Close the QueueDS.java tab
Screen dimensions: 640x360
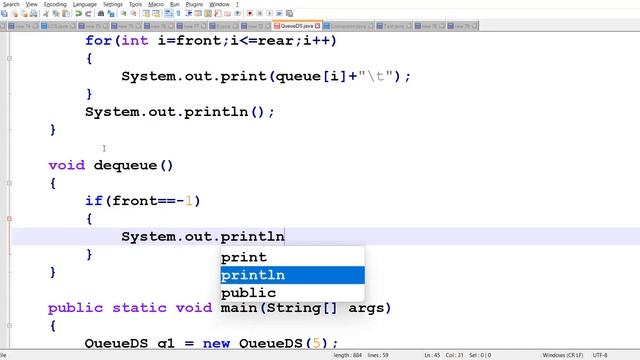(318, 26)
